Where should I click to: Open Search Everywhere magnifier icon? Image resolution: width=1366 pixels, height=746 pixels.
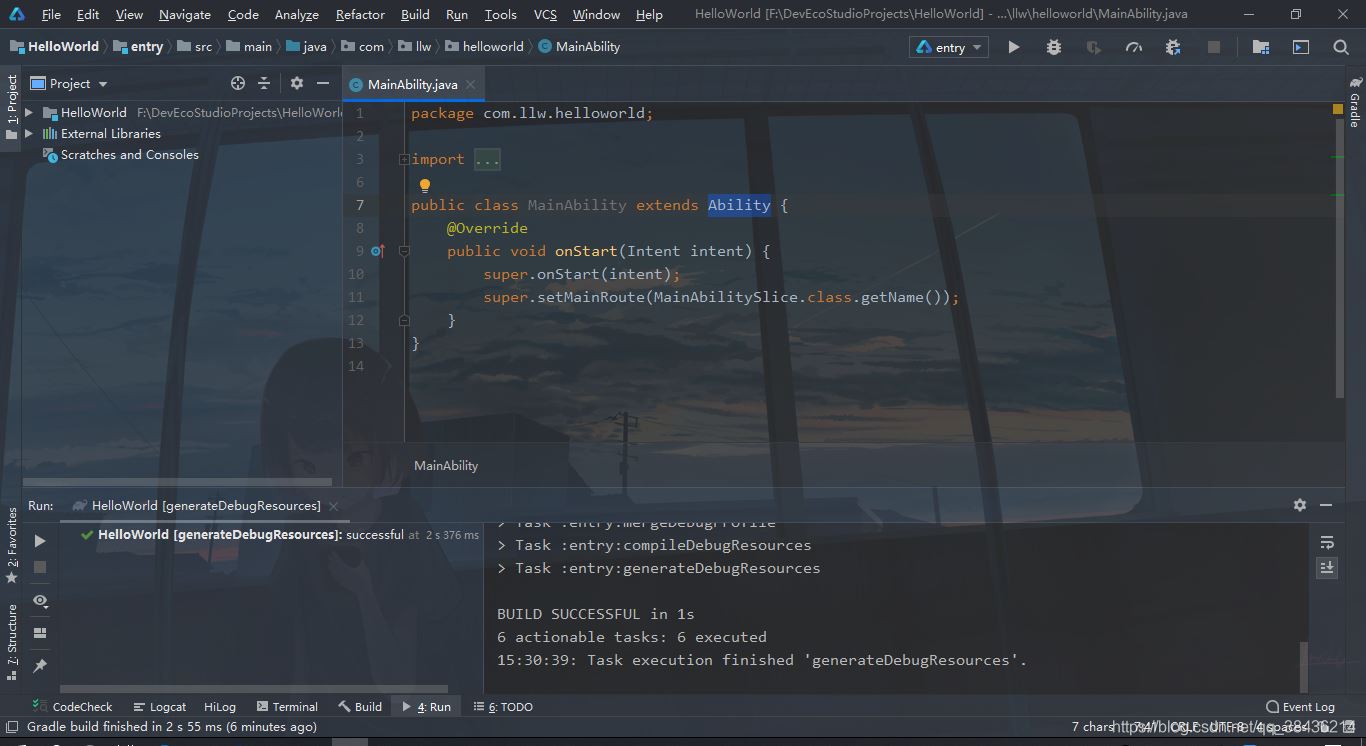pyautogui.click(x=1341, y=47)
